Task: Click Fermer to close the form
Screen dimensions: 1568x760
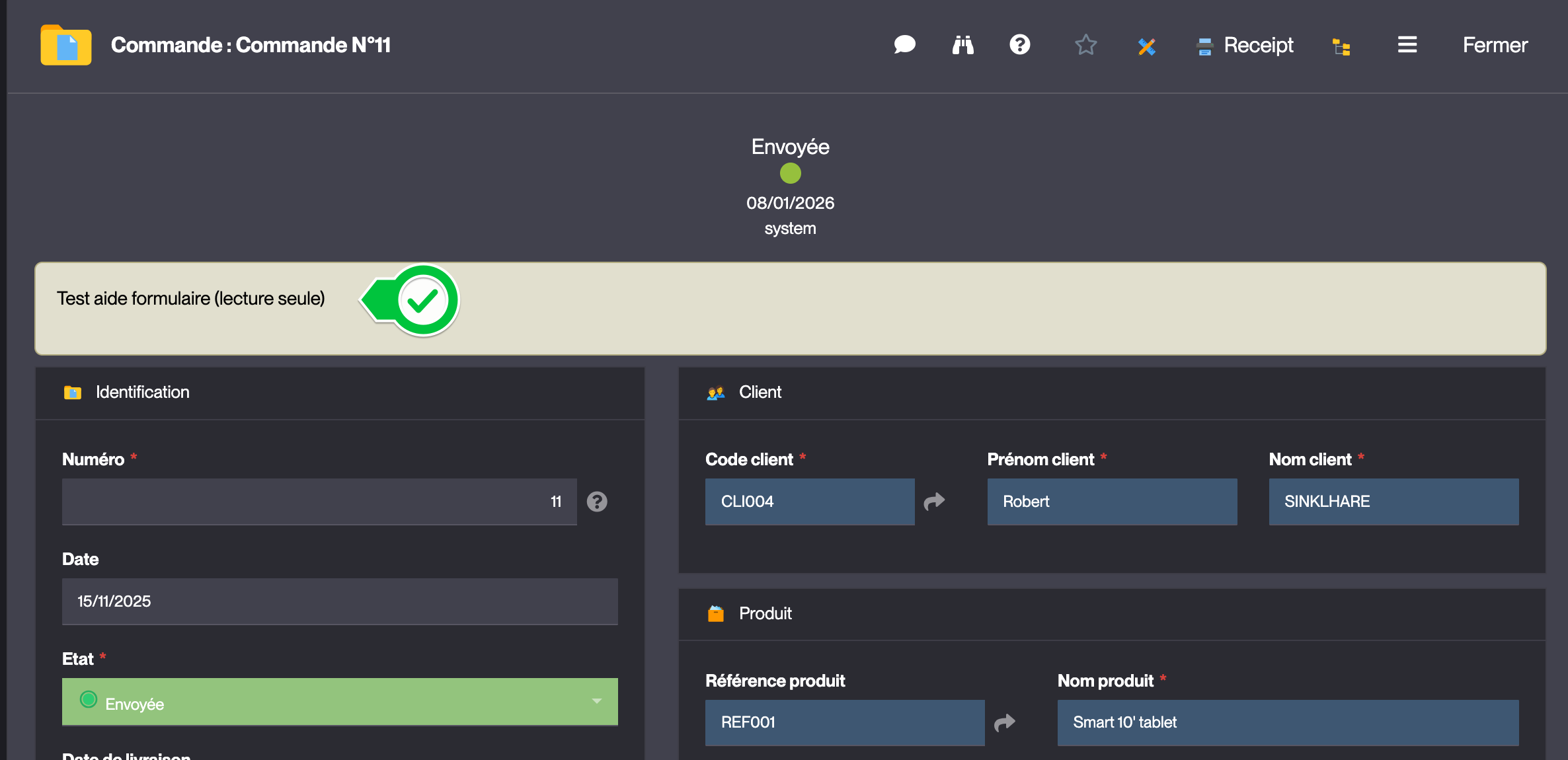Action: [1495, 45]
